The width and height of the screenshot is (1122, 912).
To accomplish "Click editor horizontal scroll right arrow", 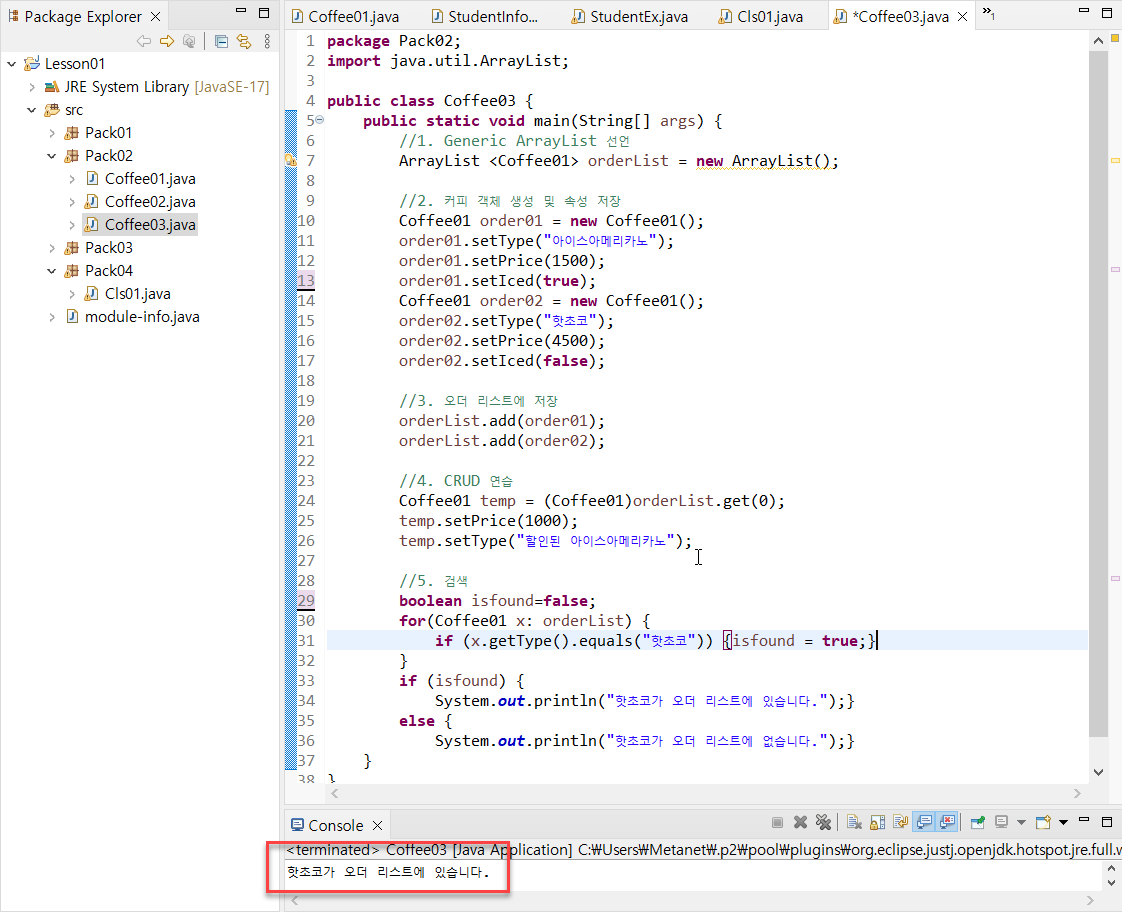I will (x=1077, y=793).
